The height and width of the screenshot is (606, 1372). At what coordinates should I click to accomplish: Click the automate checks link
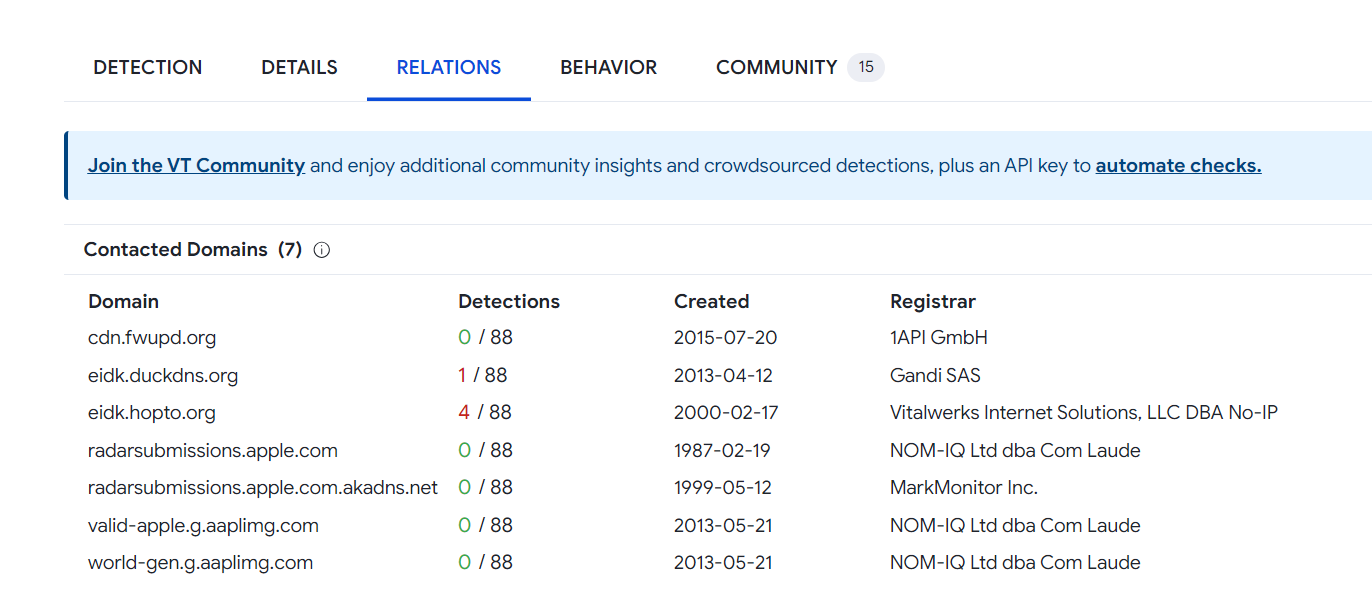tap(1178, 166)
